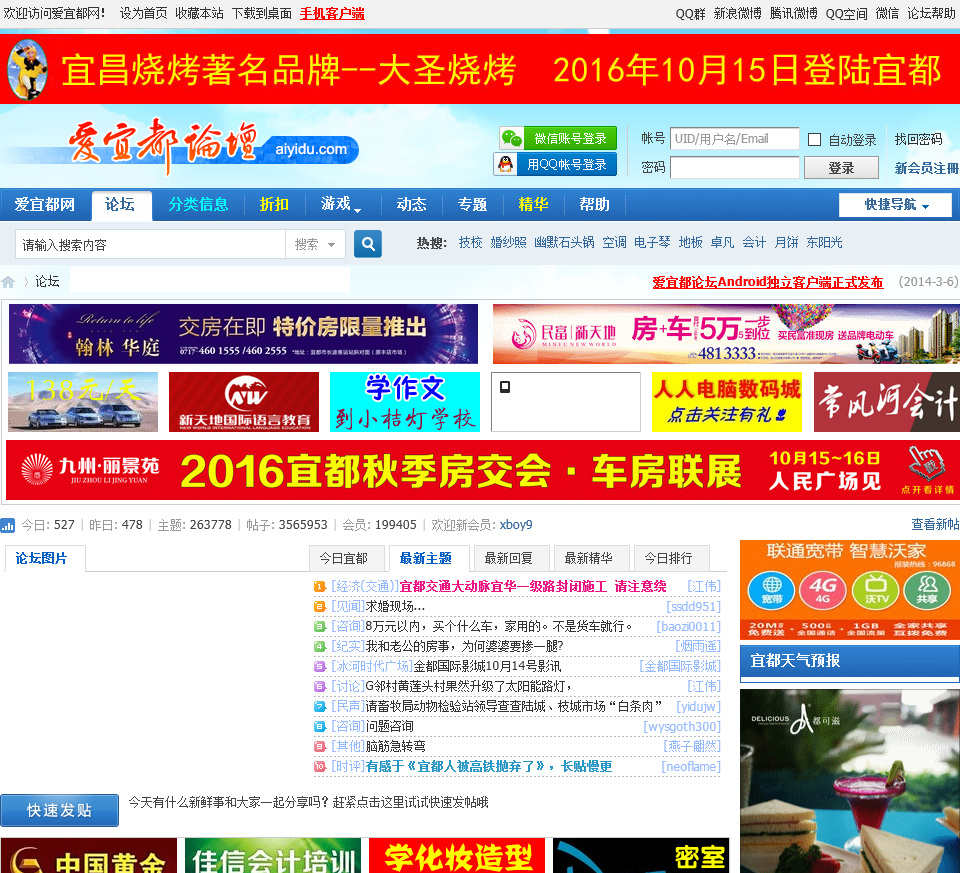Click 设为首页 link

tap(143, 13)
